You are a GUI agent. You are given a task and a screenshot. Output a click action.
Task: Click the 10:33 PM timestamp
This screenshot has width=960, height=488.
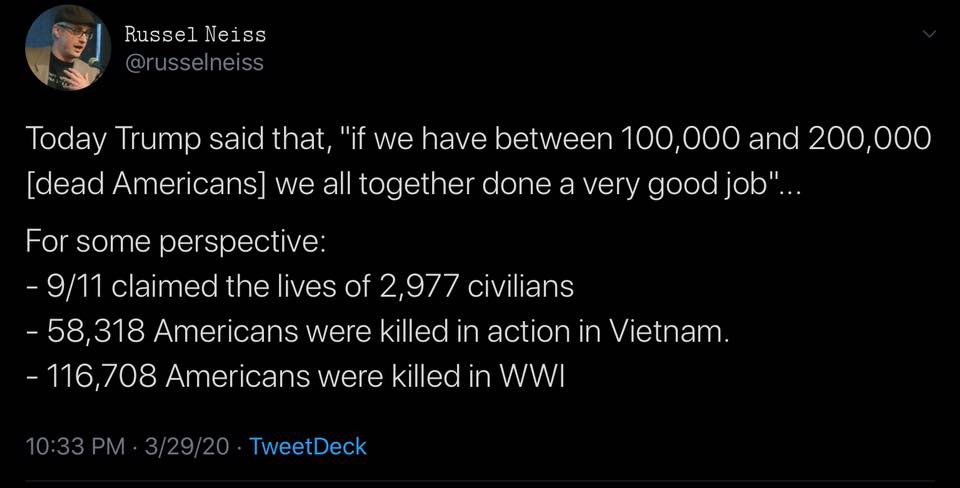click(73, 446)
